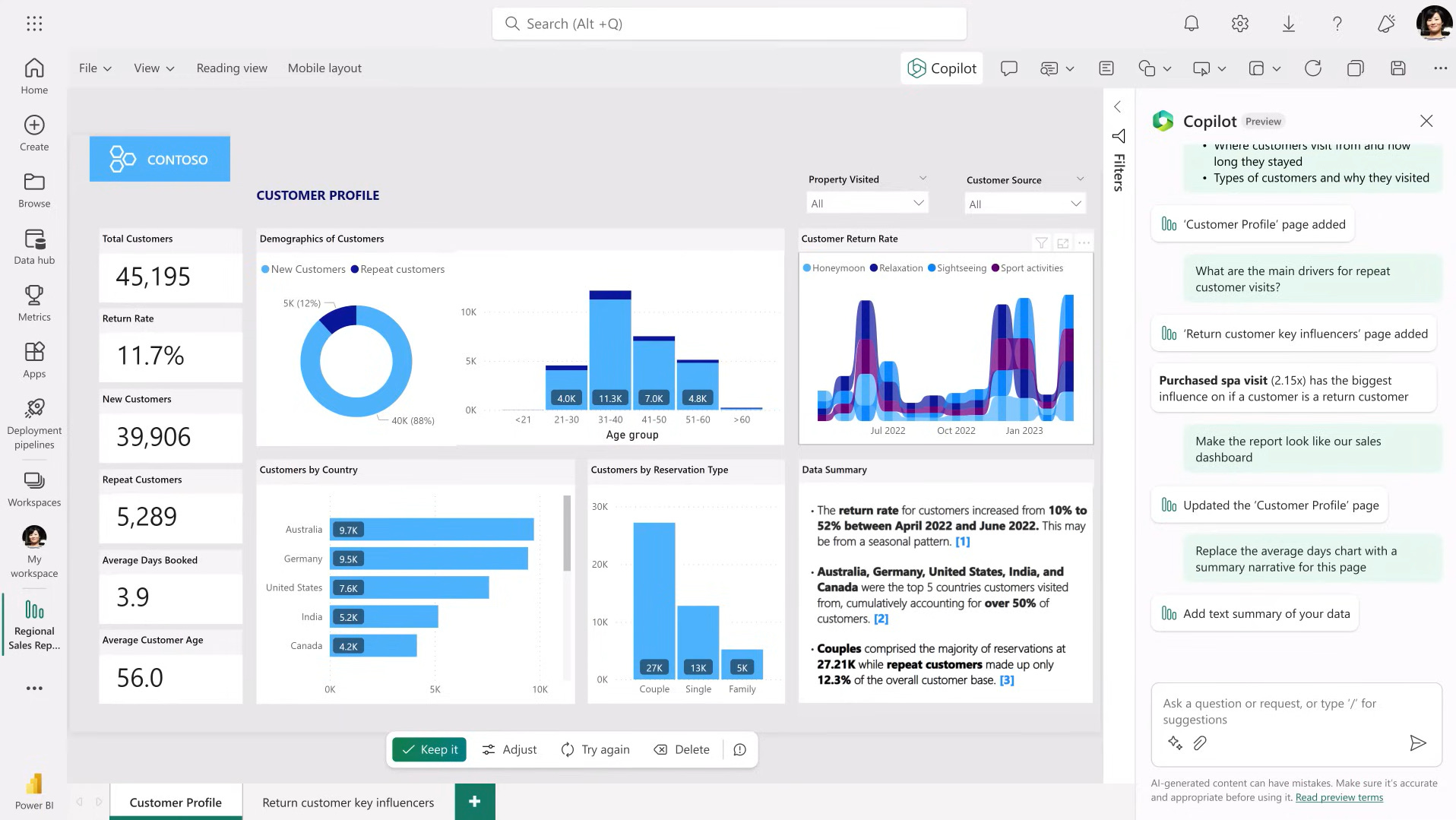Send the Copilot message with arrow icon
This screenshot has height=820, width=1456.
(x=1418, y=743)
